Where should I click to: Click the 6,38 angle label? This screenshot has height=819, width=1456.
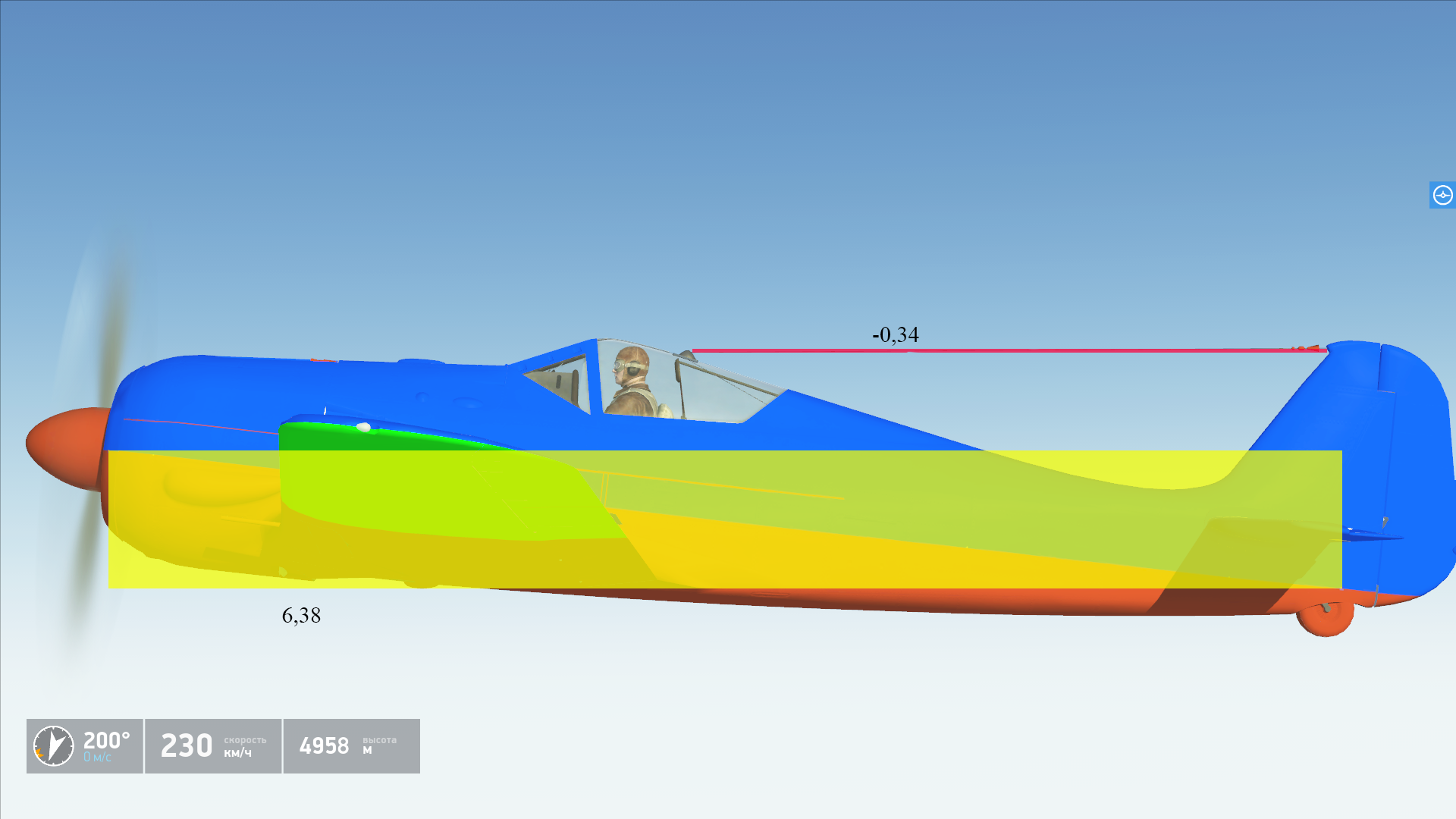(301, 616)
